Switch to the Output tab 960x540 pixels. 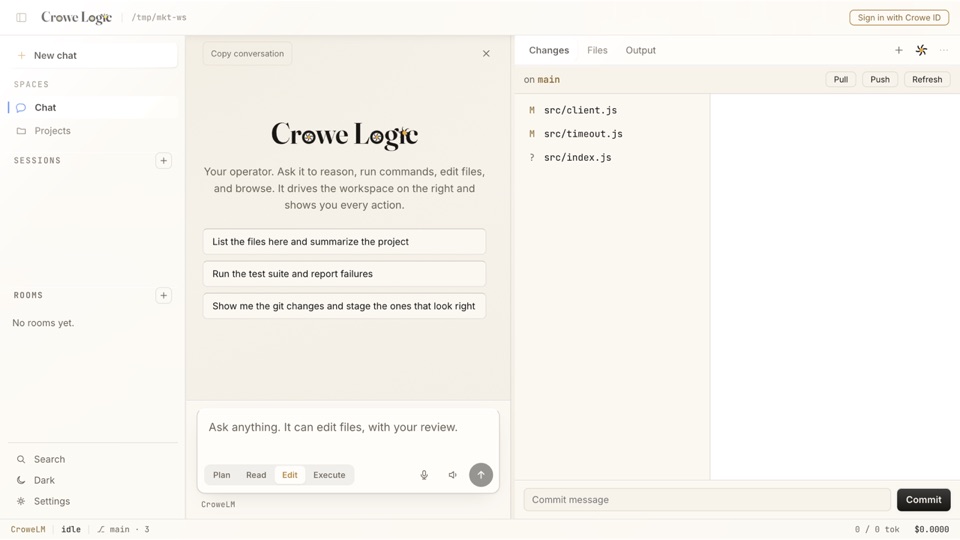pos(640,50)
